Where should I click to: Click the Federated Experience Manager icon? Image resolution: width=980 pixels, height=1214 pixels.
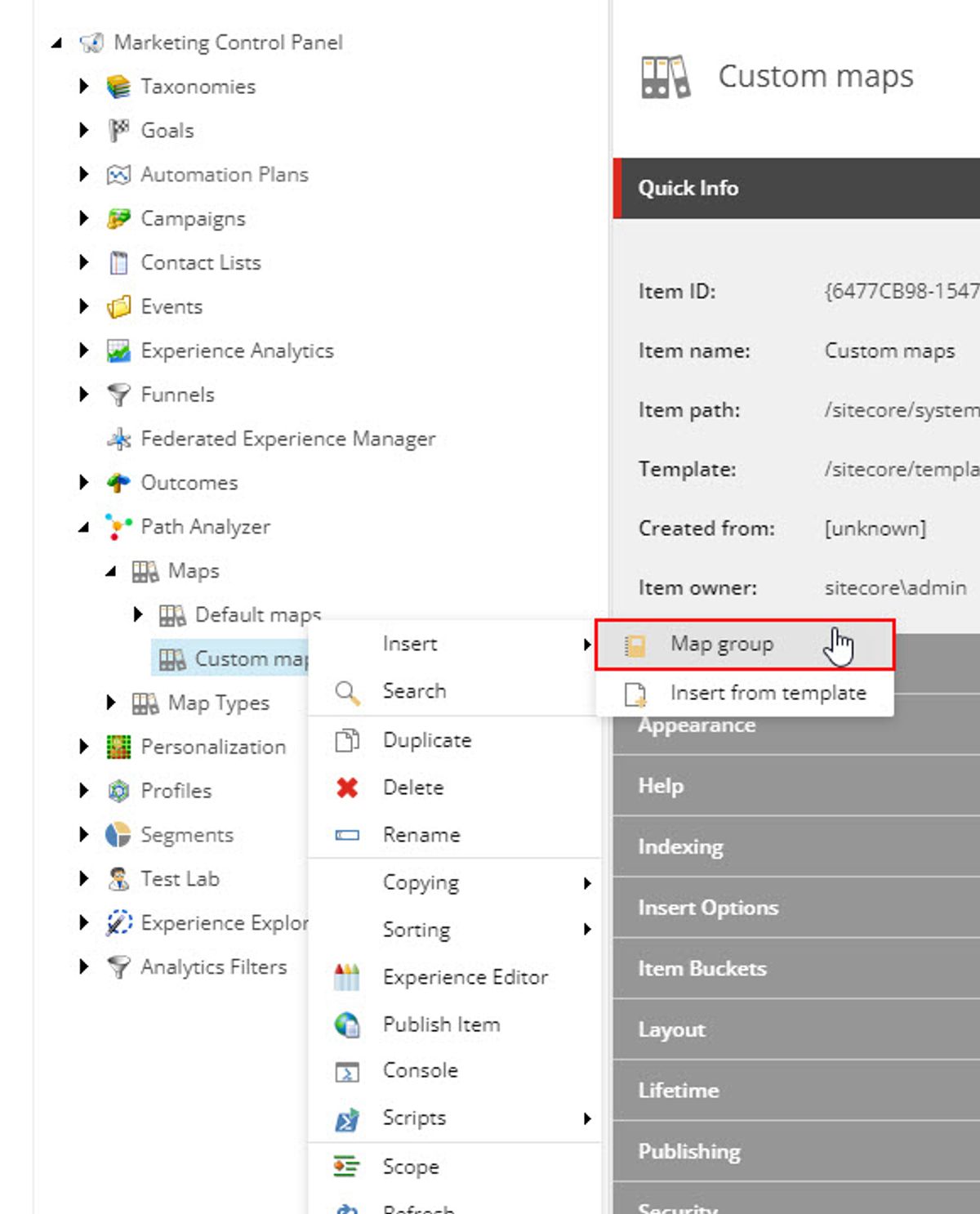(118, 440)
